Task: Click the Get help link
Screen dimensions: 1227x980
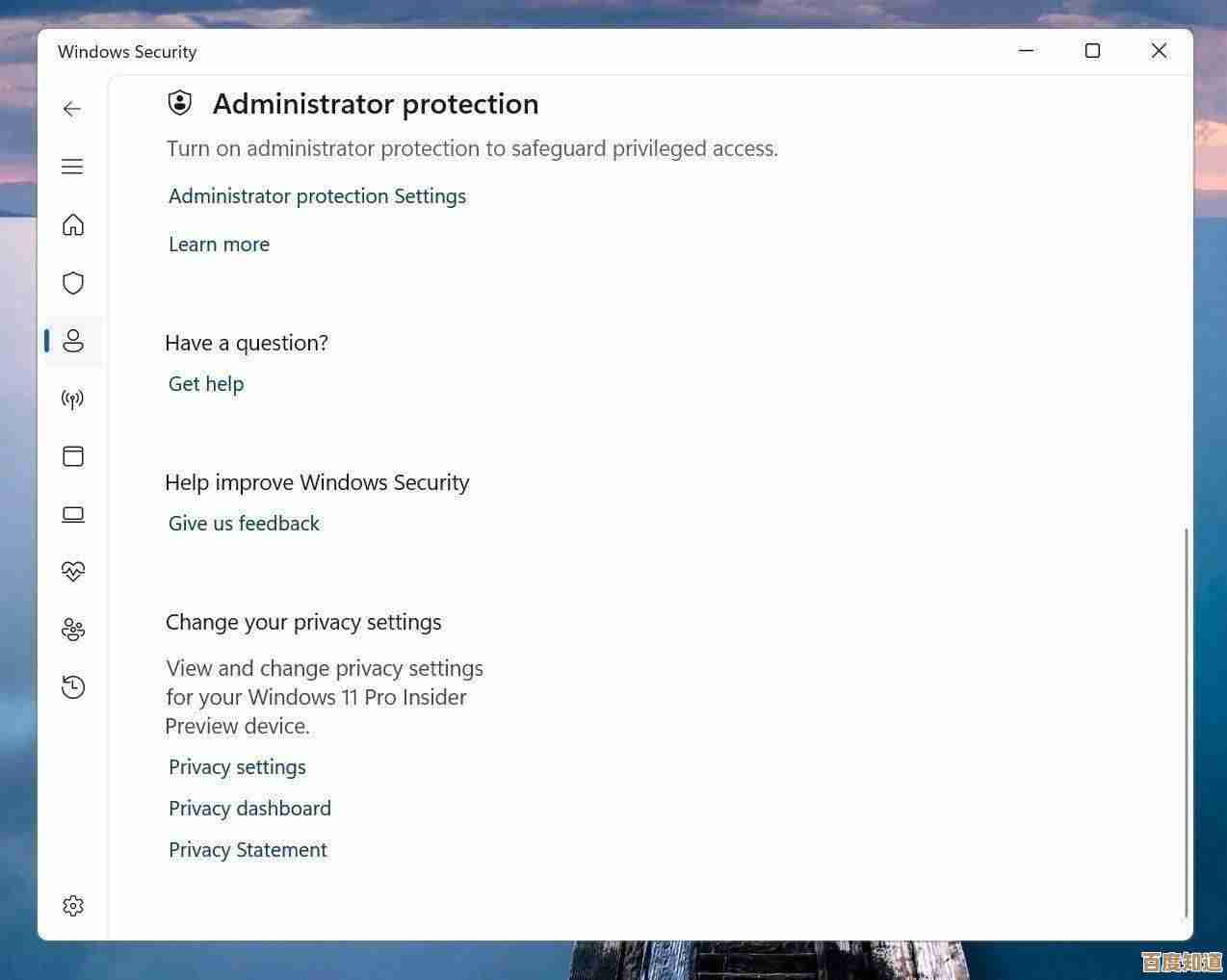Action: click(206, 384)
